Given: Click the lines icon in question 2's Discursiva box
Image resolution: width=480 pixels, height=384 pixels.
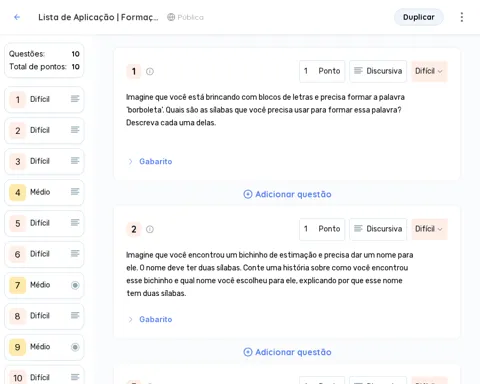Looking at the screenshot, I should tap(358, 229).
